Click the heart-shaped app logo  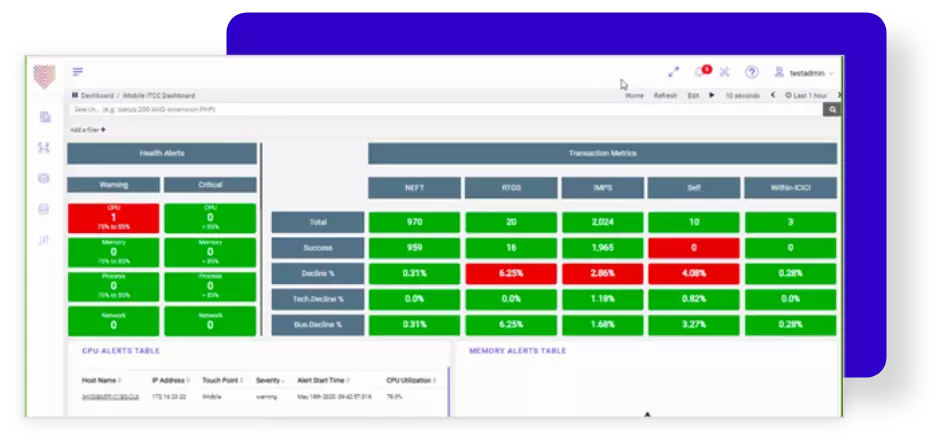[x=44, y=76]
